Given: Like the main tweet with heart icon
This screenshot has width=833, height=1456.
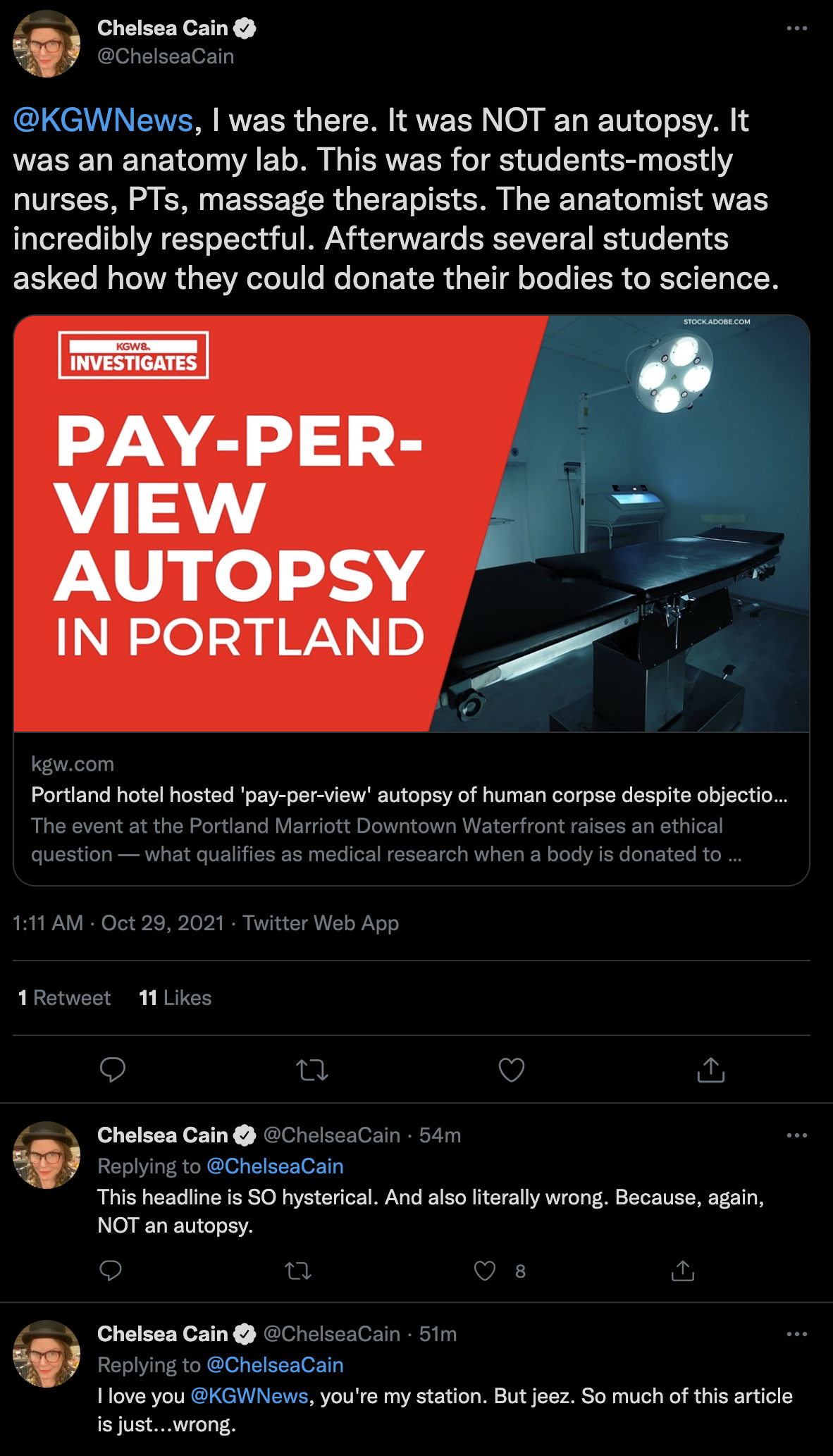Looking at the screenshot, I should (x=512, y=1070).
